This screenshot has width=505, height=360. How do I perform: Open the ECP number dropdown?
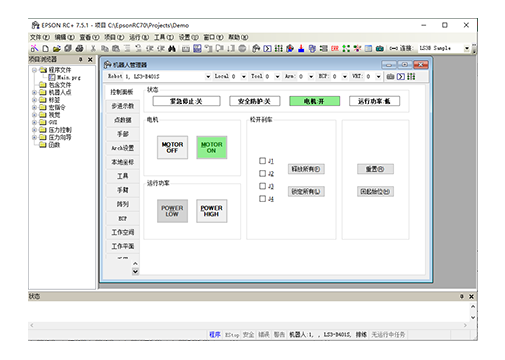pyautogui.click(x=345, y=77)
